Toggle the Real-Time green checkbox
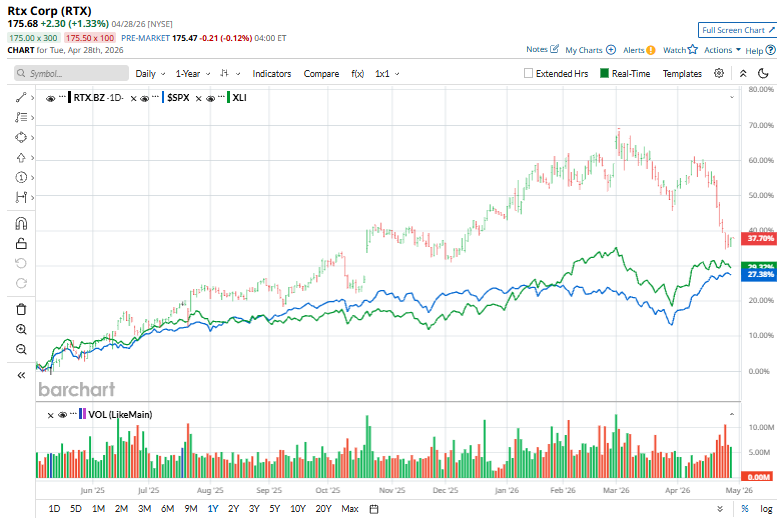 point(604,73)
